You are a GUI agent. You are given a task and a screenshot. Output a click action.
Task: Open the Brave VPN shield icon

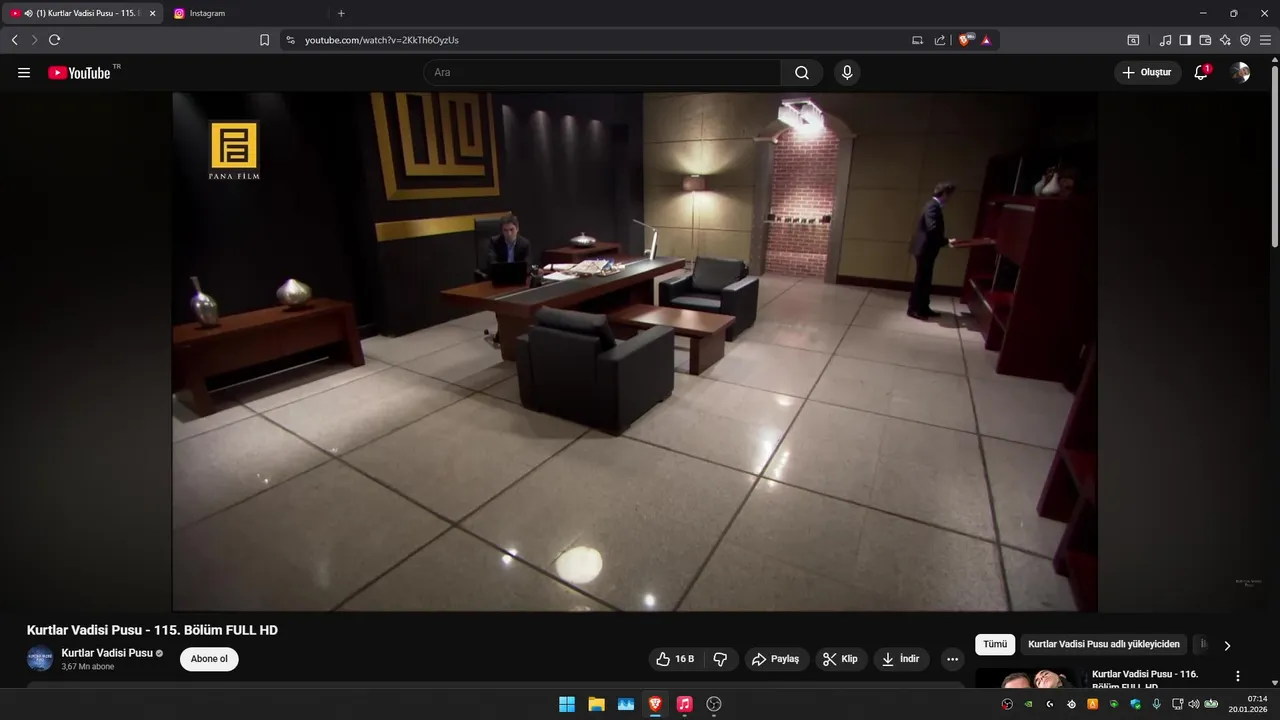1245,40
